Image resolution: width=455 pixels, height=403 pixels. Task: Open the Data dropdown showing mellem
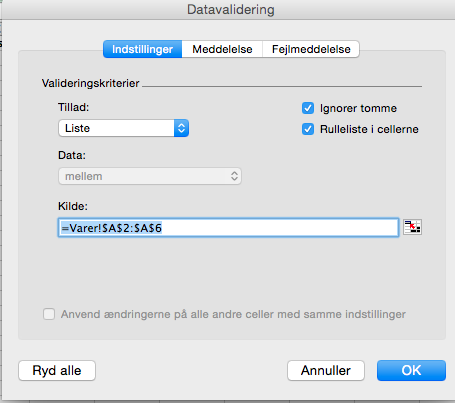click(x=150, y=176)
